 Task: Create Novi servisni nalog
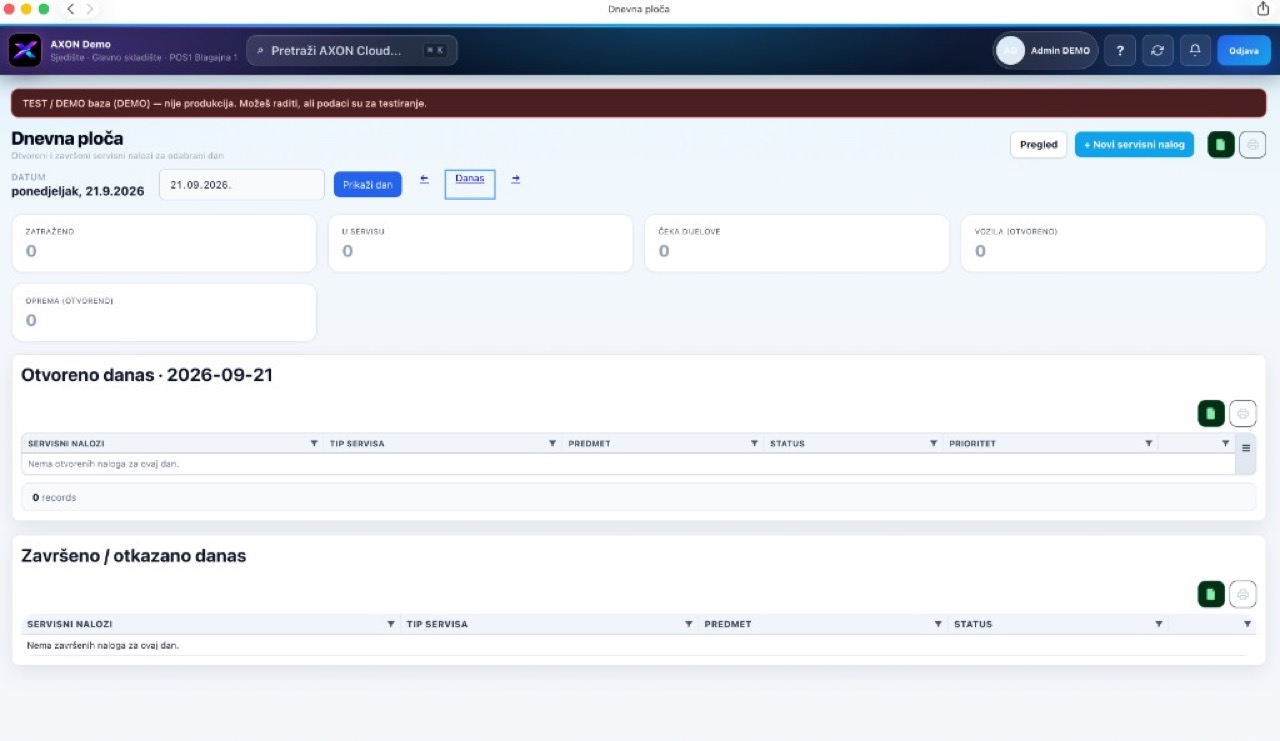tap(1135, 145)
